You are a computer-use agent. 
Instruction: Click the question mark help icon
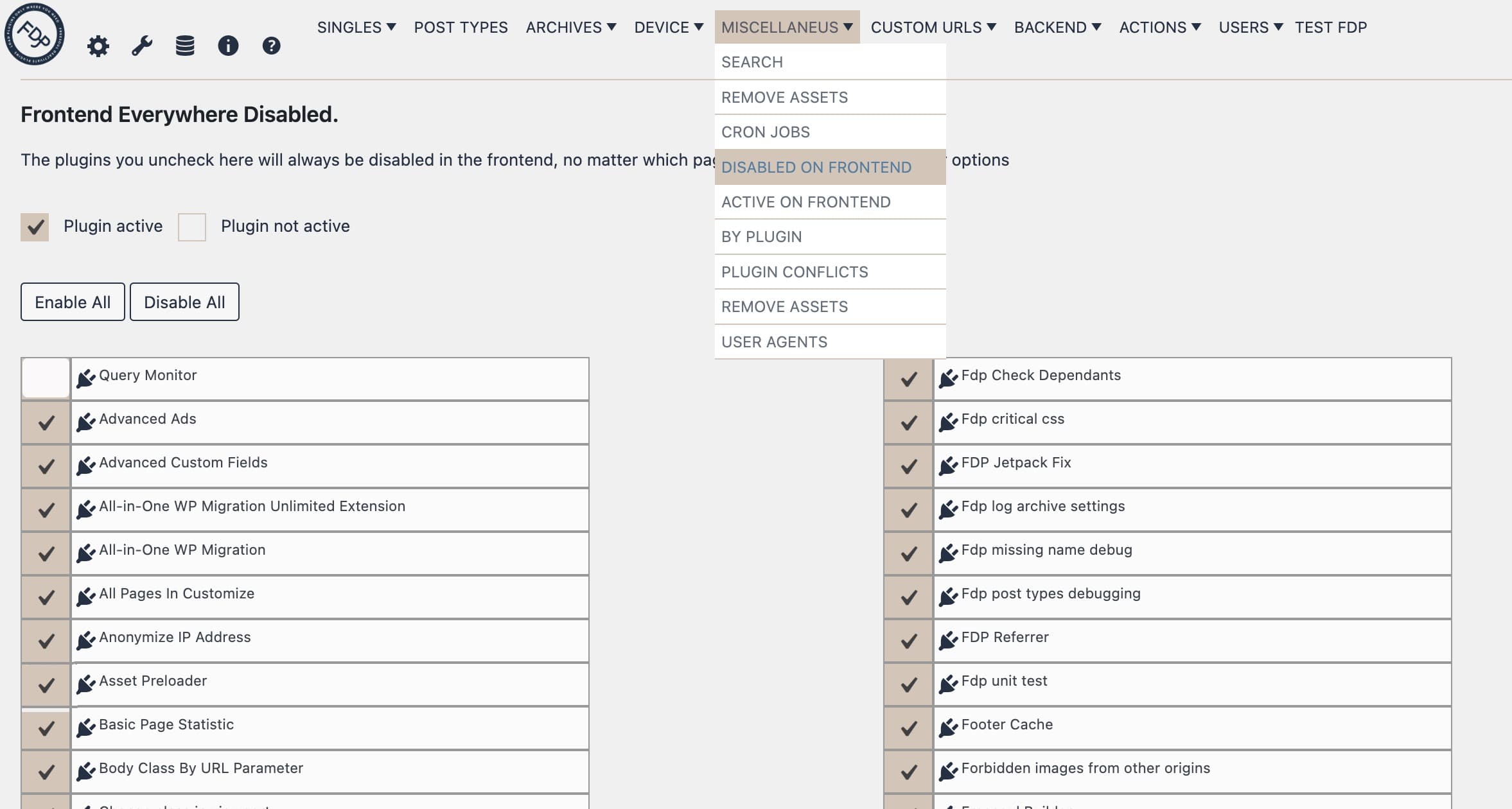pyautogui.click(x=271, y=46)
